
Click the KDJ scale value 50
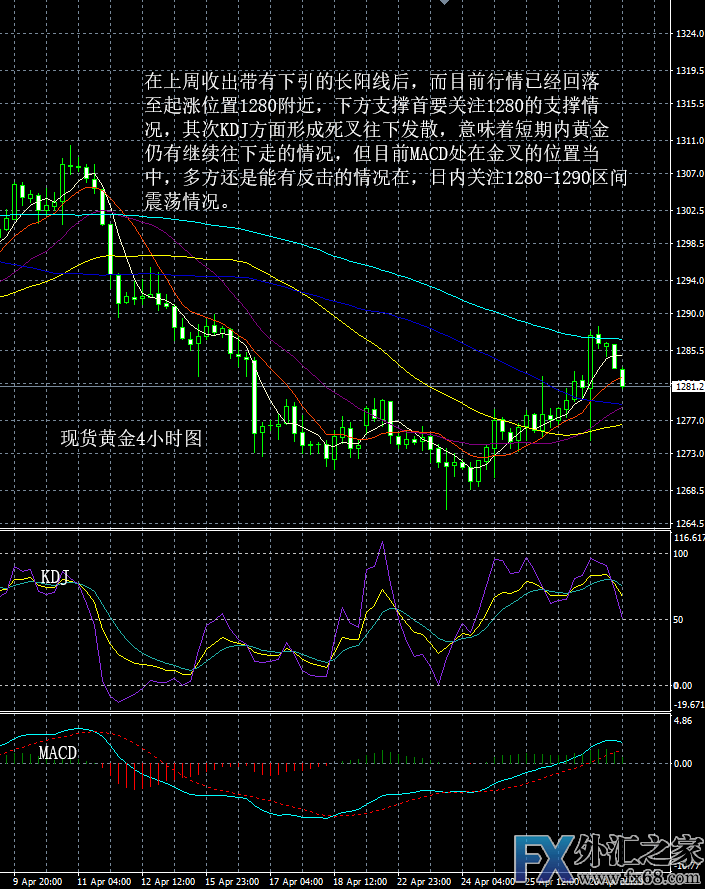[x=681, y=620]
